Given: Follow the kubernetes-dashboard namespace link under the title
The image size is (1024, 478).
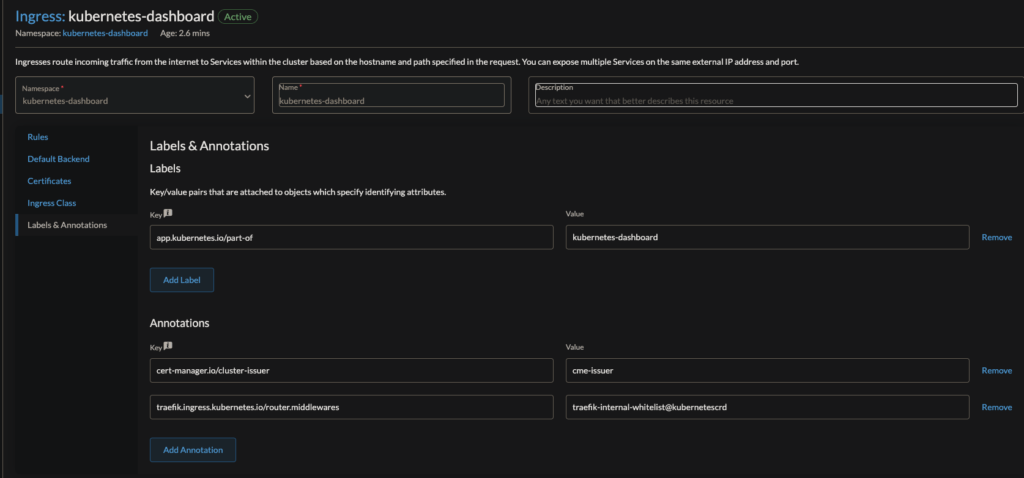Looking at the screenshot, I should coord(106,33).
